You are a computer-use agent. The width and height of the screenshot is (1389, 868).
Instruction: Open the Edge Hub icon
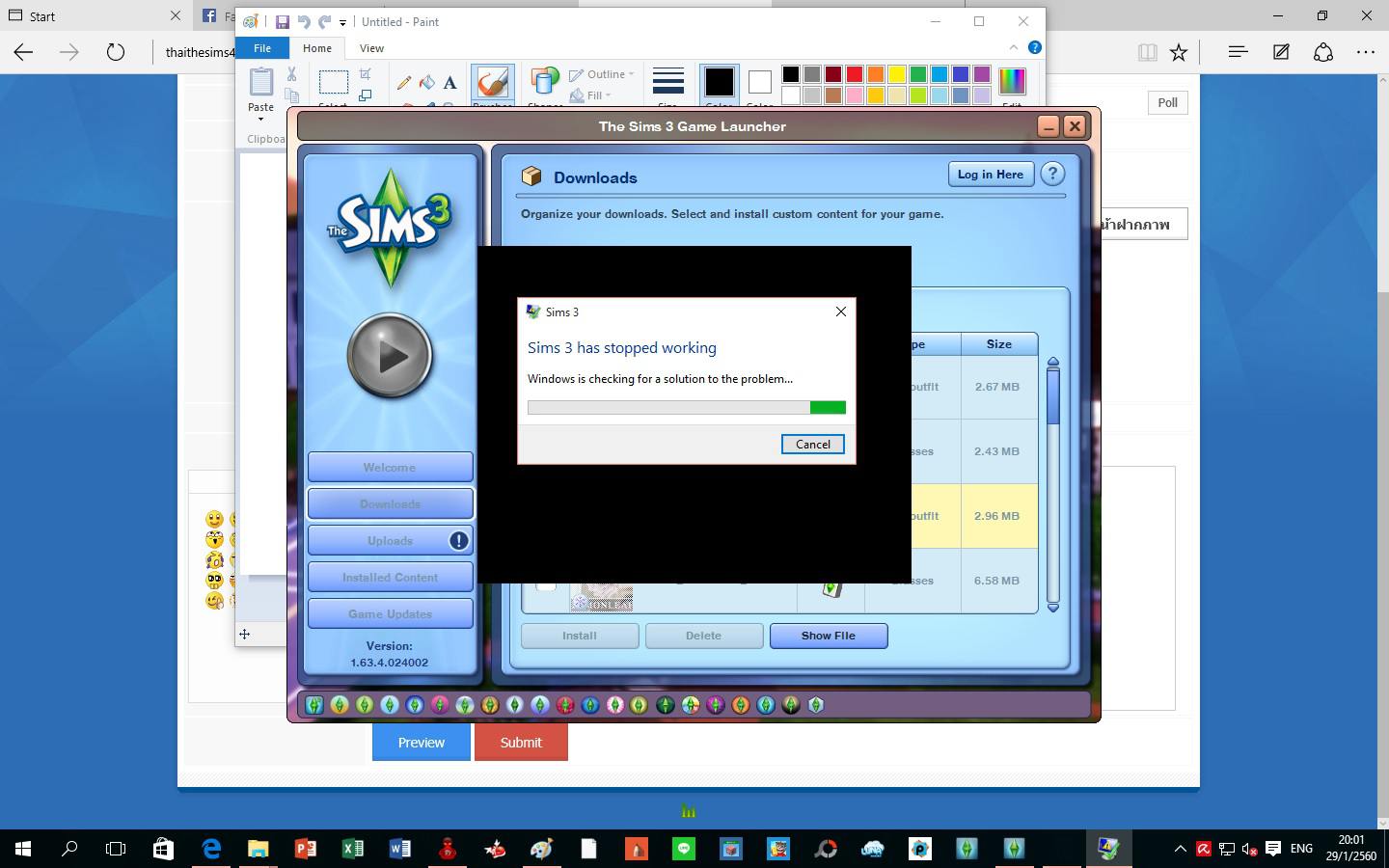point(1239,52)
